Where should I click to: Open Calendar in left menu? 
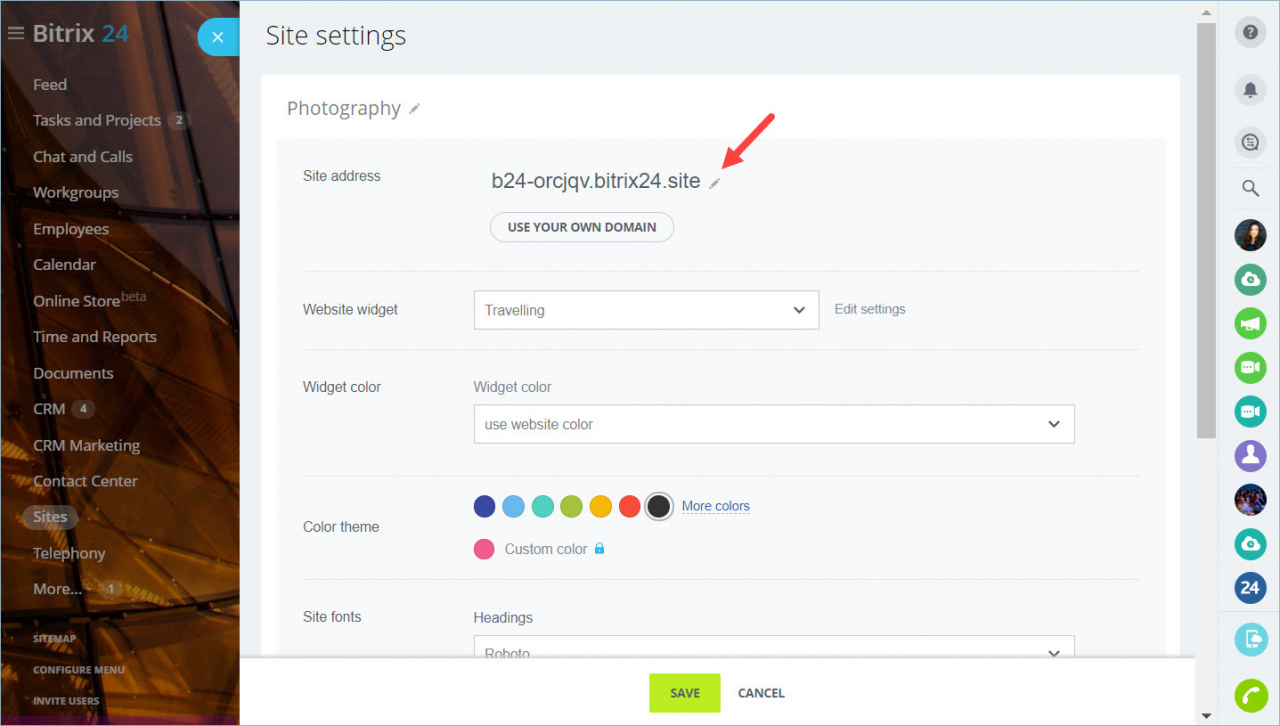tap(65, 265)
